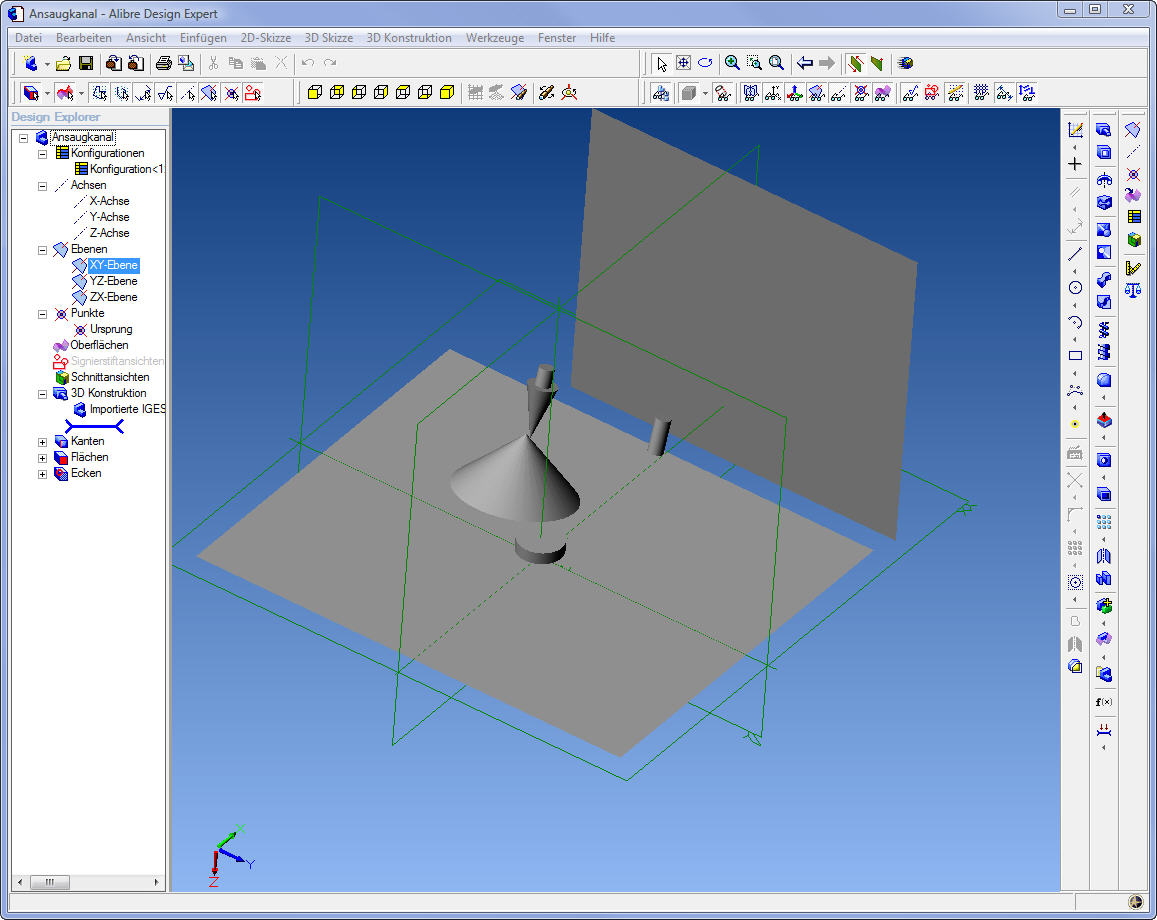Click the Equation Editor f(x) icon
This screenshot has width=1157, height=920.
pos(1104,702)
